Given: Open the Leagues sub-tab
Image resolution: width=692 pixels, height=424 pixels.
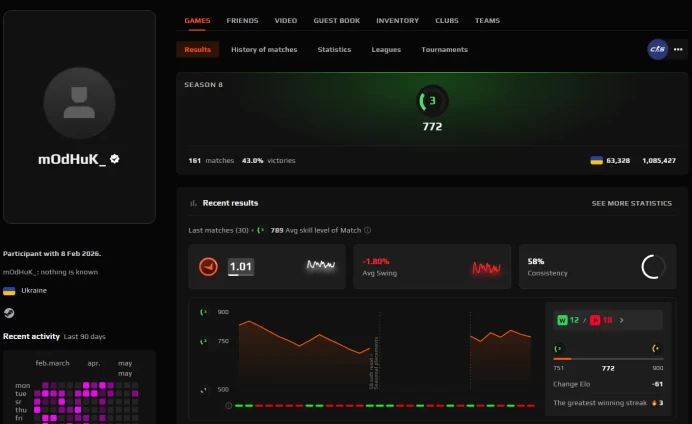Looking at the screenshot, I should click(x=386, y=49).
